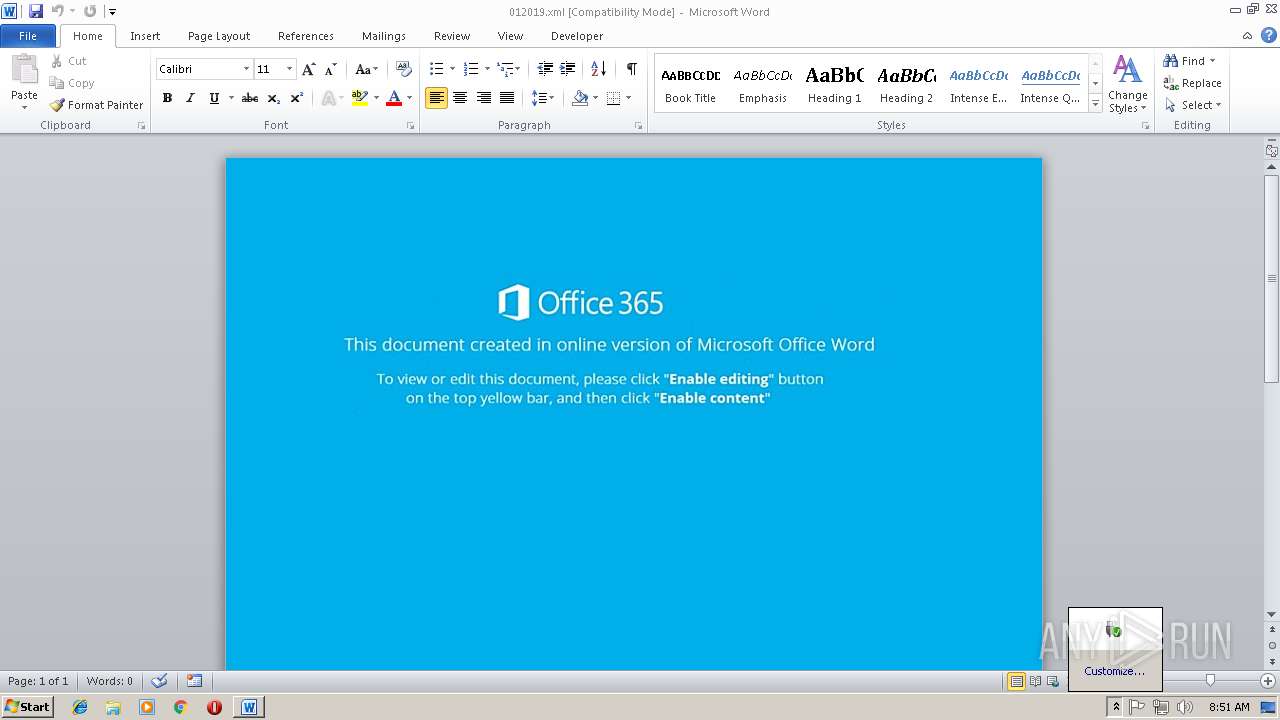The height and width of the screenshot is (720, 1280).
Task: Apply the Heading 1 style
Action: coord(835,84)
